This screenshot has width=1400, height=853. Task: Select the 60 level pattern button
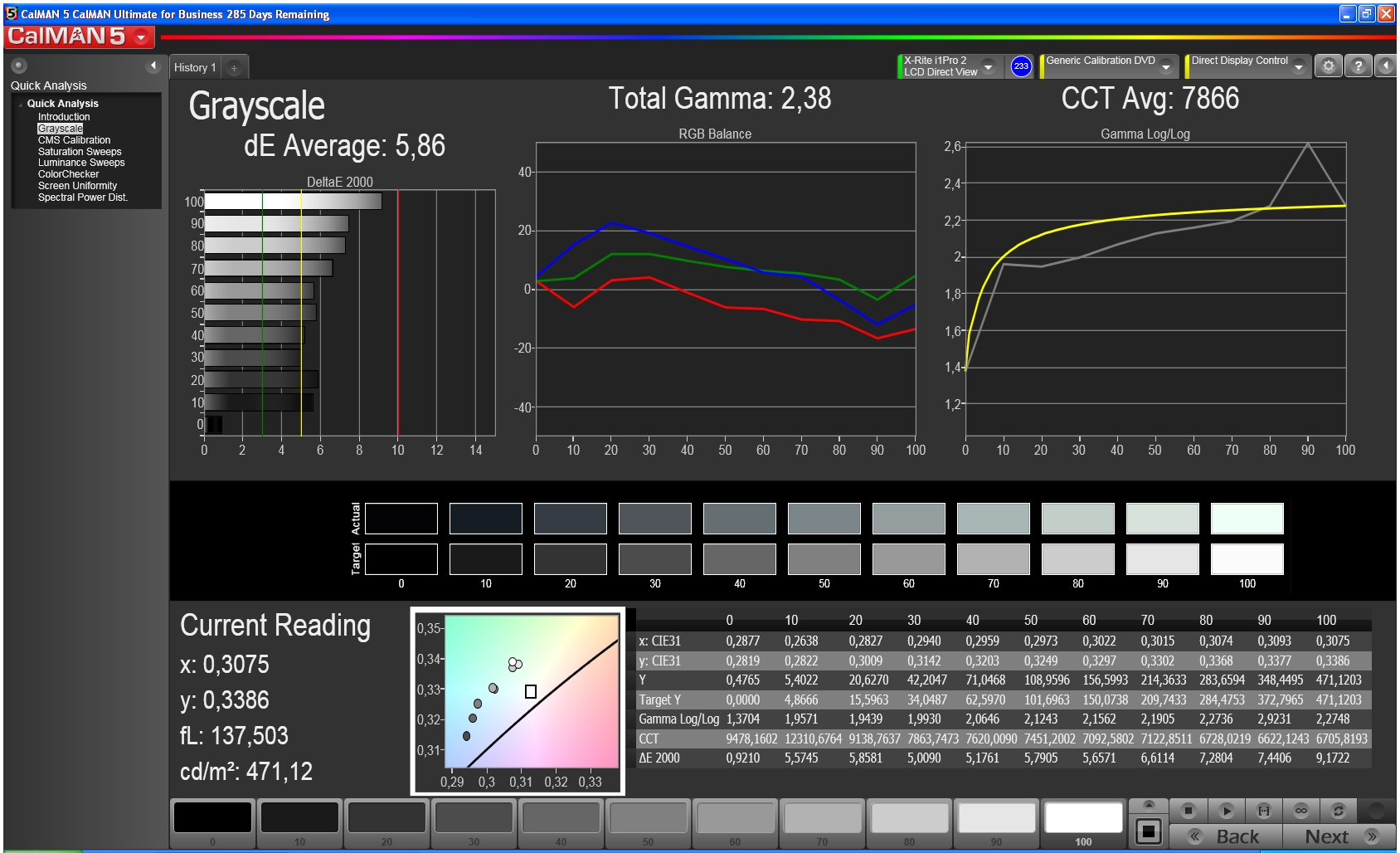(735, 823)
